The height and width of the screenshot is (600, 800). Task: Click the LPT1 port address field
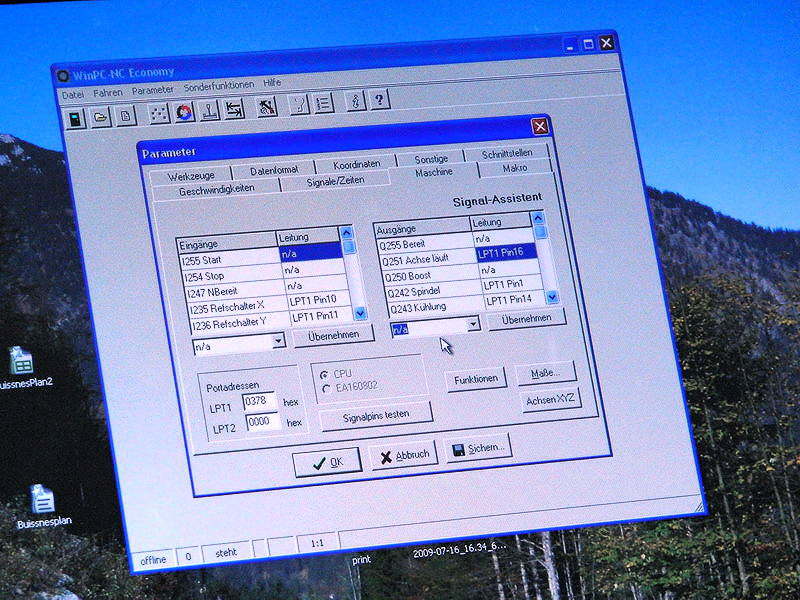(259, 401)
